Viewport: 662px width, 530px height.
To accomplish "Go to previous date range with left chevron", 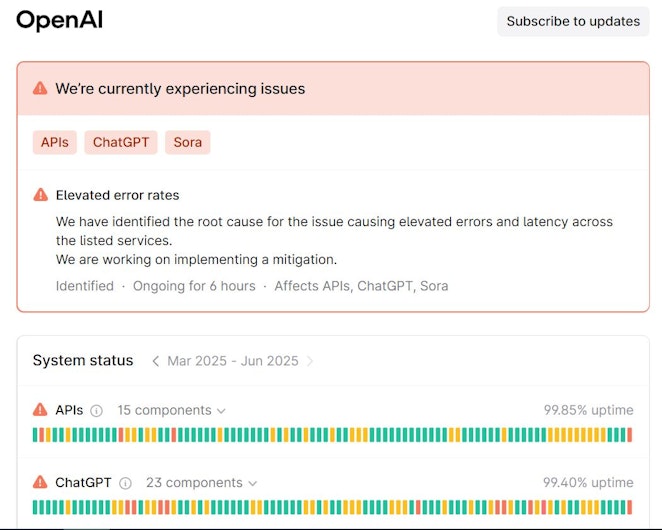I will point(155,361).
